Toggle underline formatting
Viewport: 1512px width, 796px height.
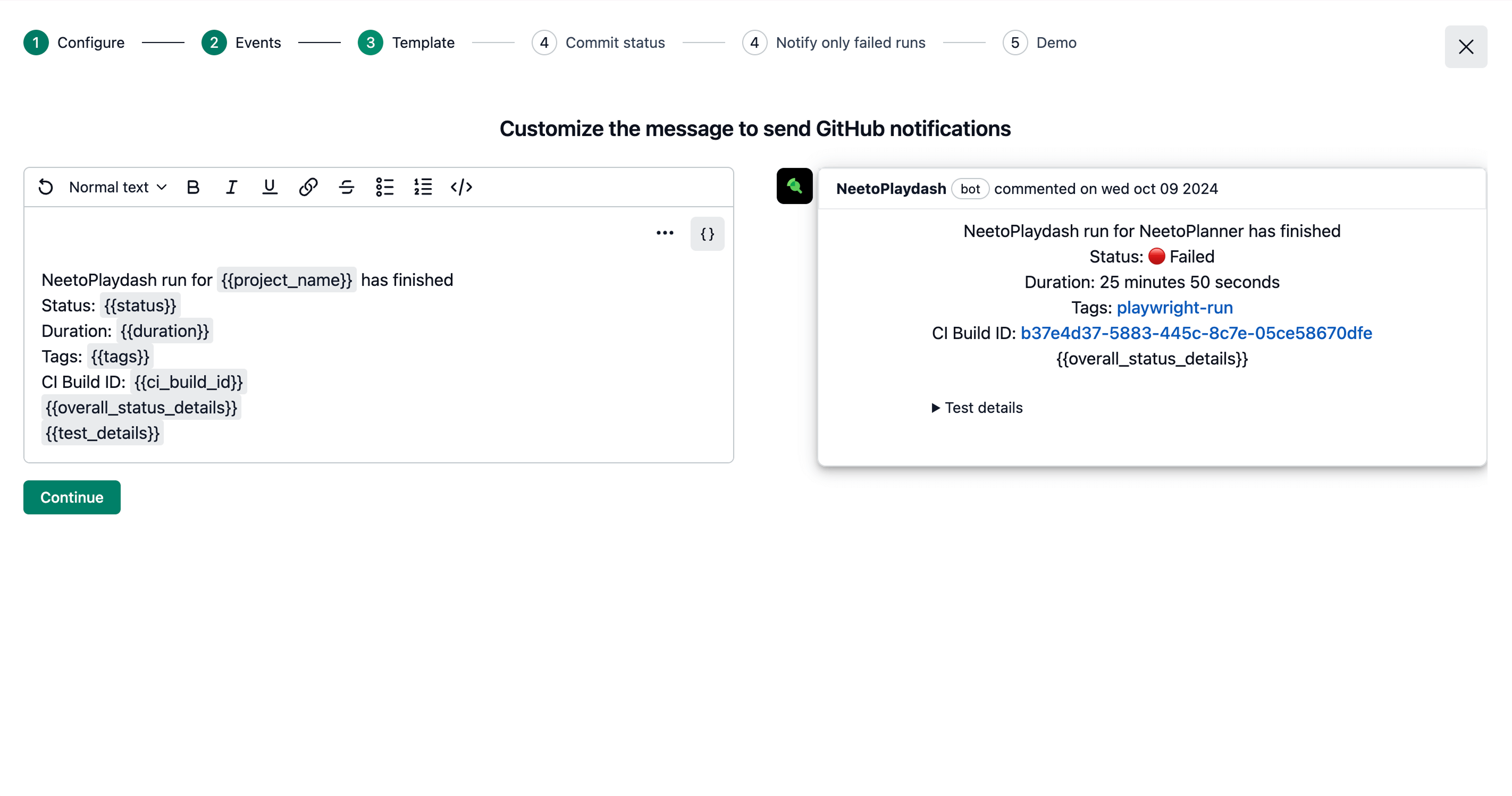click(270, 187)
